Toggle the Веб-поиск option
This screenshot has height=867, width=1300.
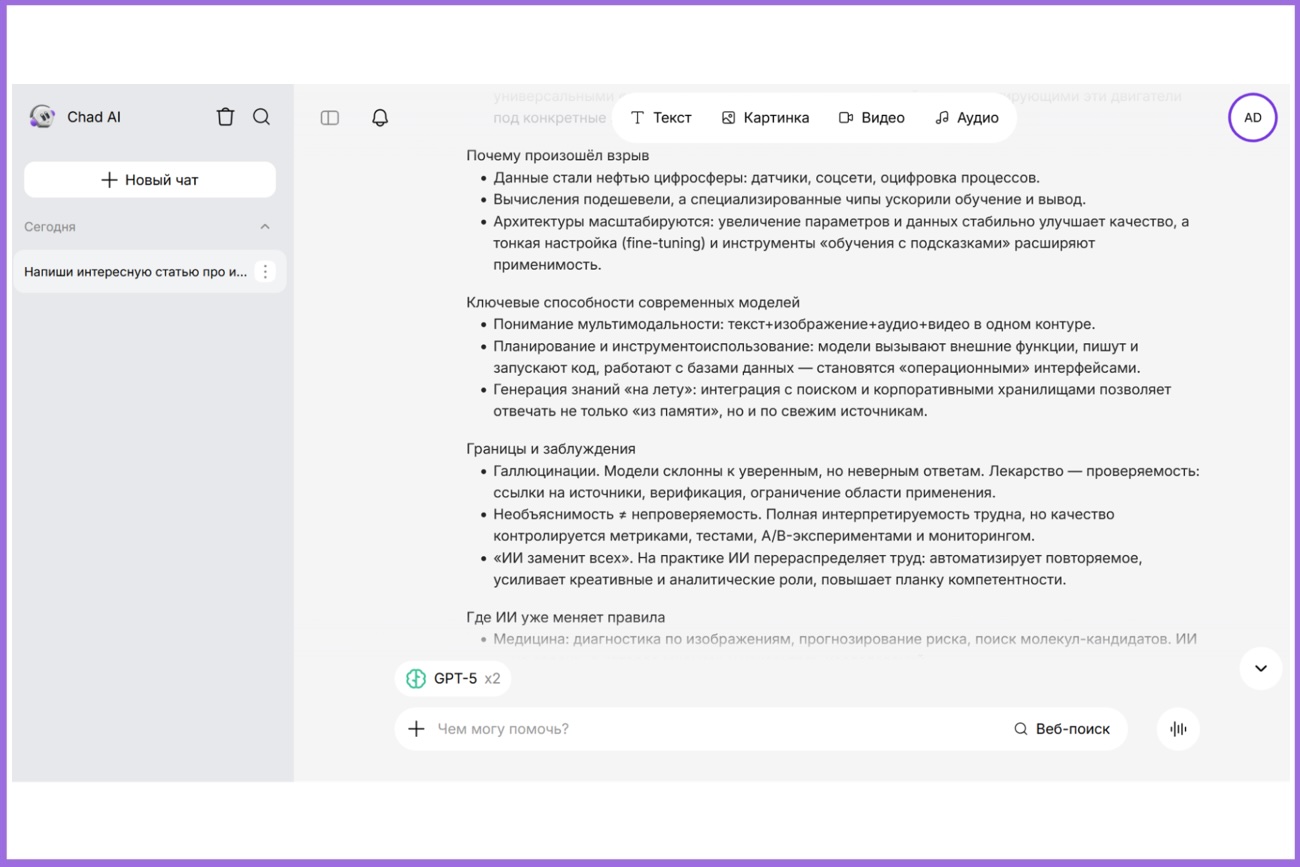[x=1062, y=729]
